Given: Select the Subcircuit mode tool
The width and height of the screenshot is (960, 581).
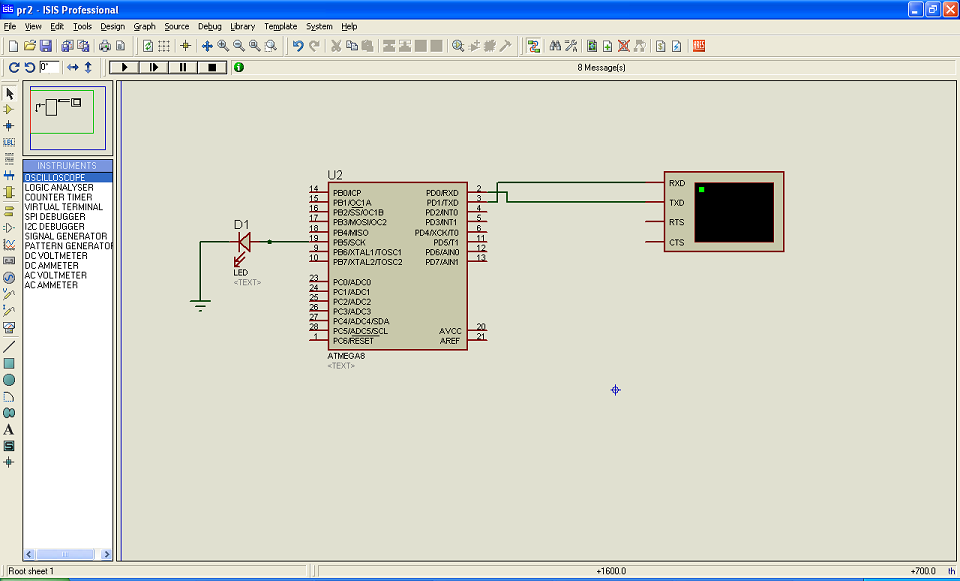Looking at the screenshot, I should 9,192.
